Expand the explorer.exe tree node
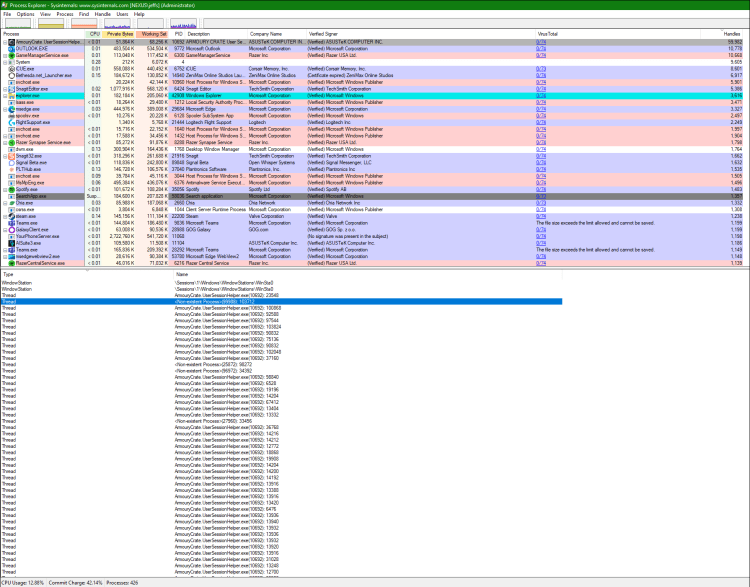 (5, 96)
